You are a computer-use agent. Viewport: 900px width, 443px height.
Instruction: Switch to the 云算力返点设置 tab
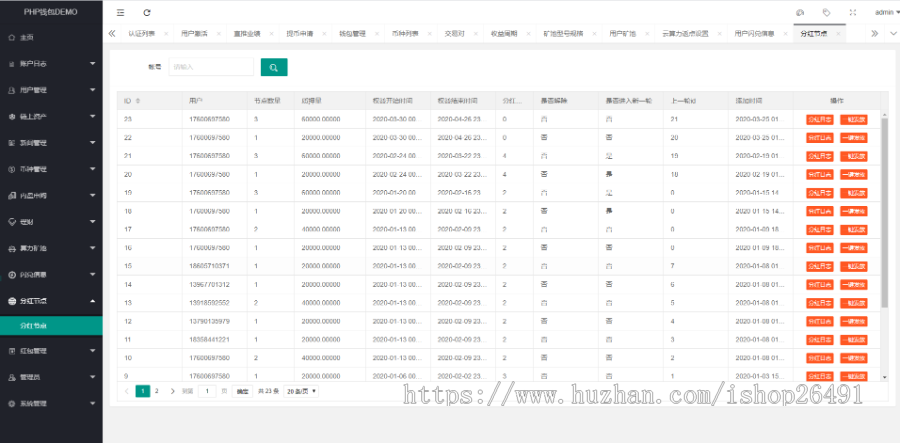point(685,34)
